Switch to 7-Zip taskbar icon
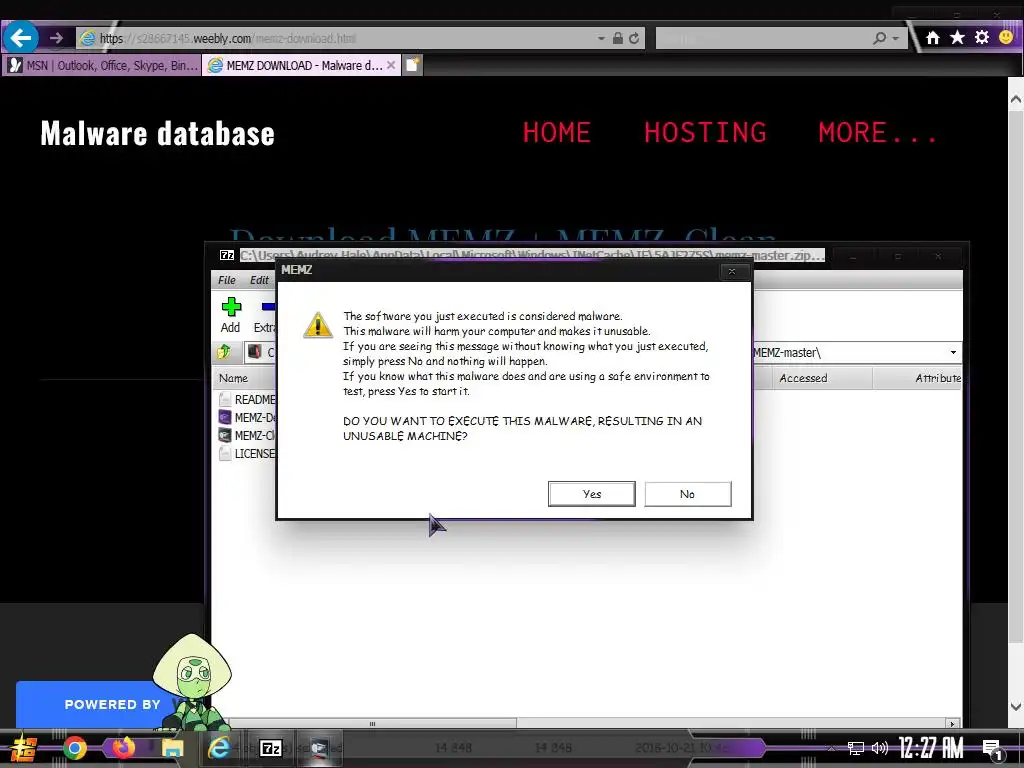The image size is (1024, 768). coord(271,748)
